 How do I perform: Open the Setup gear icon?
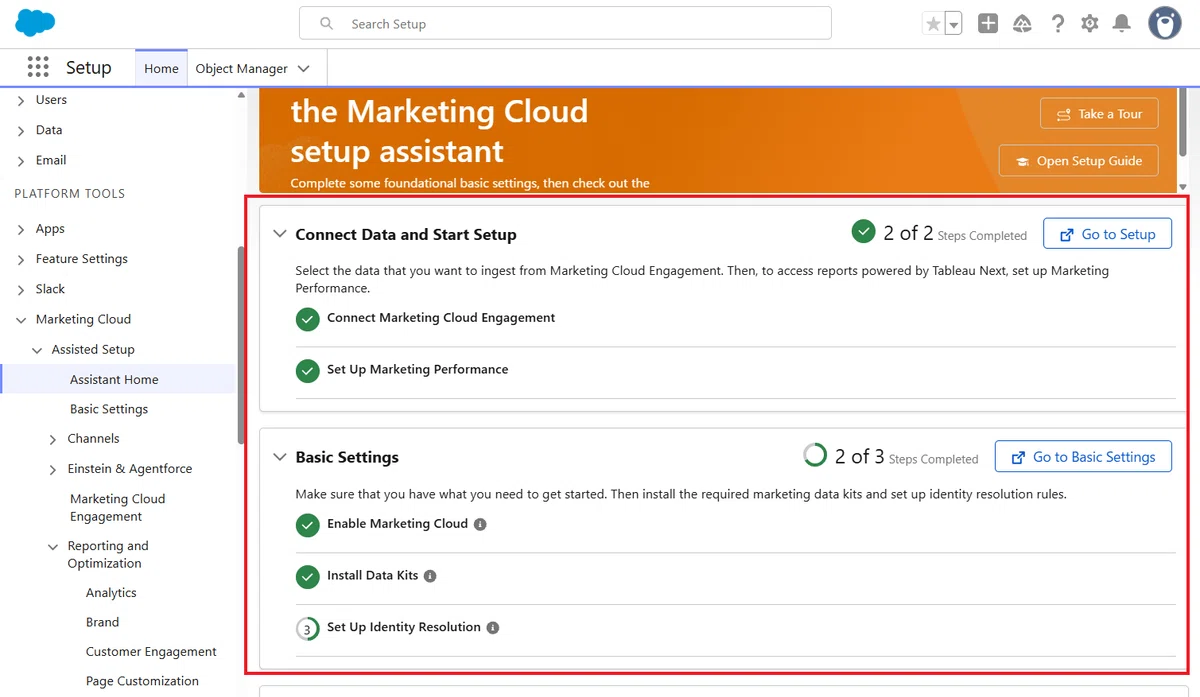click(1090, 24)
